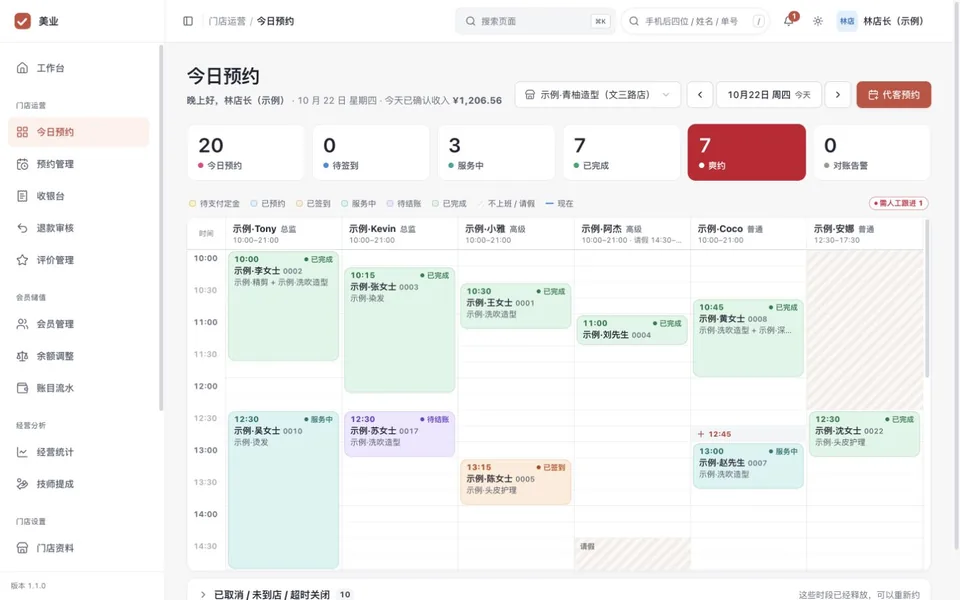This screenshot has width=960, height=600.
Task: Filter by 今日预约 20 card
Action: [x=246, y=152]
